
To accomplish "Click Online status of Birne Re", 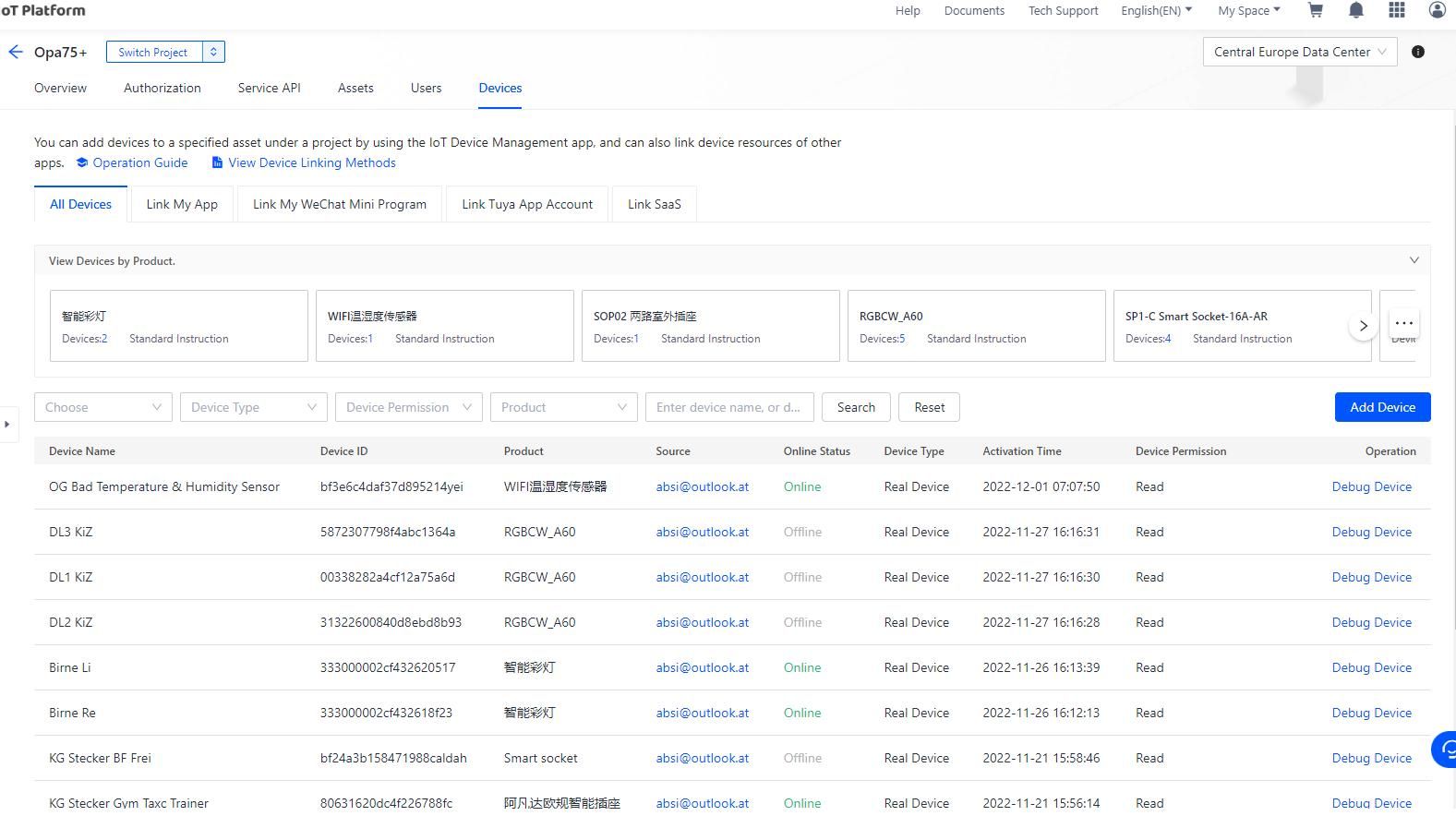I will [x=802, y=713].
